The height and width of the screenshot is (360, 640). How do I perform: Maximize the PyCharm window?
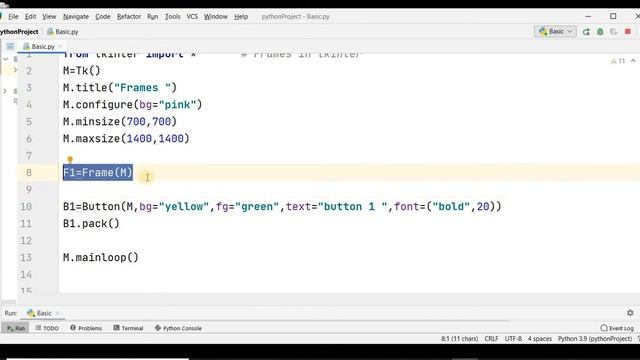[613, 16]
